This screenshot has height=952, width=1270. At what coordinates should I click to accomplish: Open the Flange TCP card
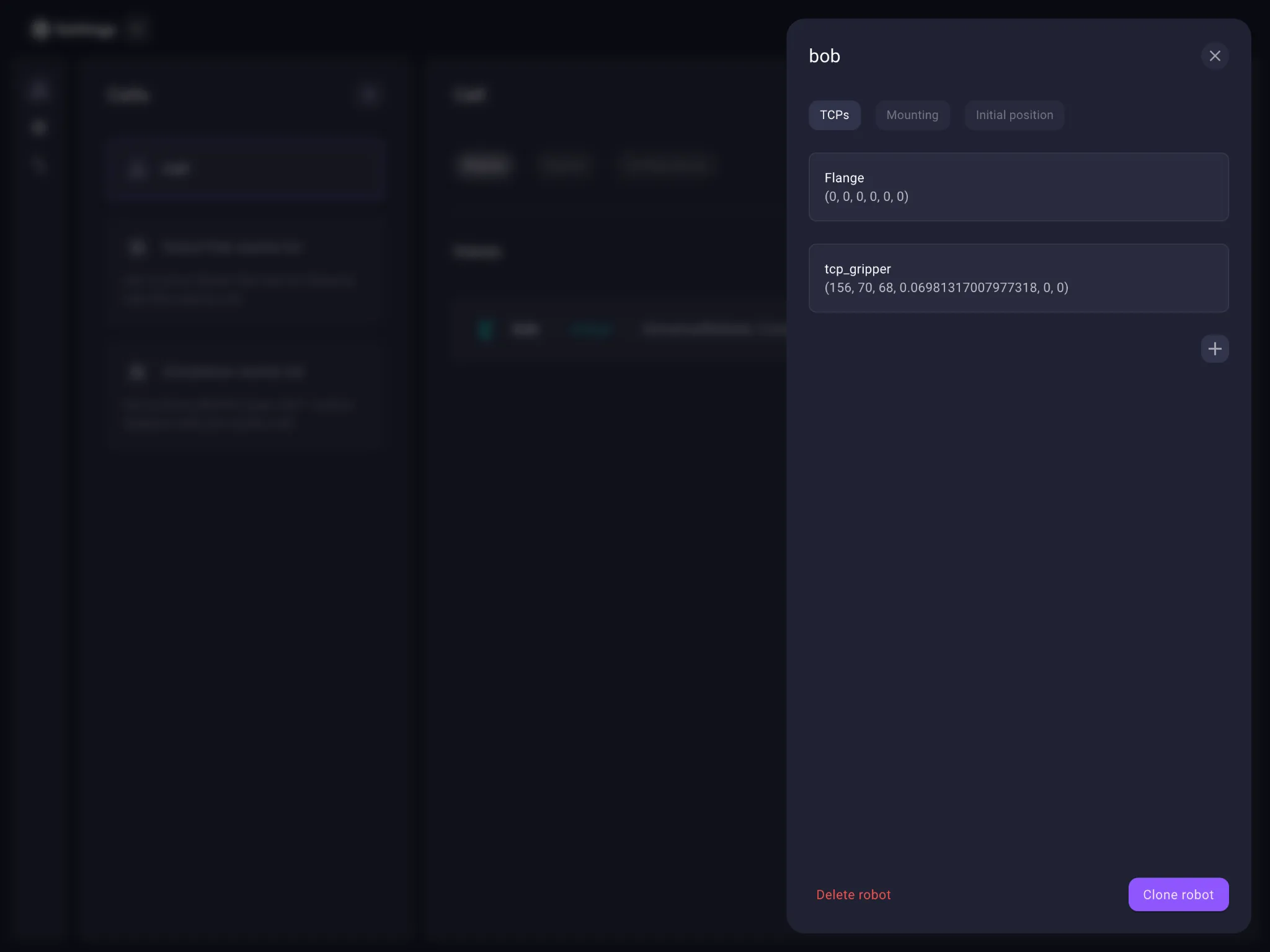[x=1018, y=187]
